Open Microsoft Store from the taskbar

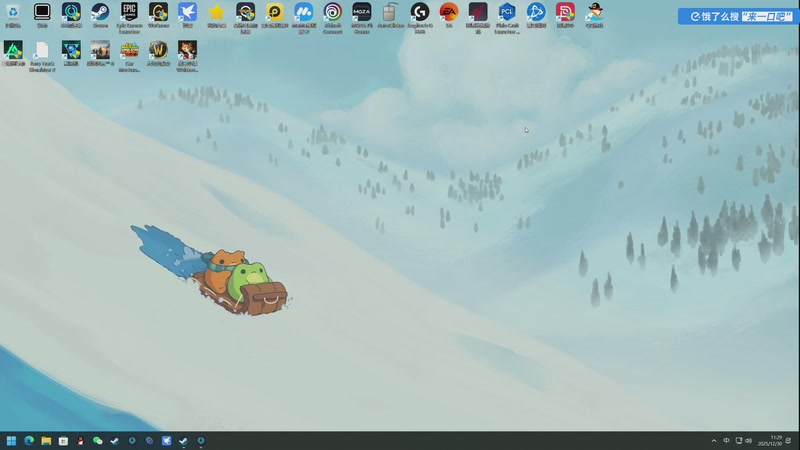click(x=63, y=440)
